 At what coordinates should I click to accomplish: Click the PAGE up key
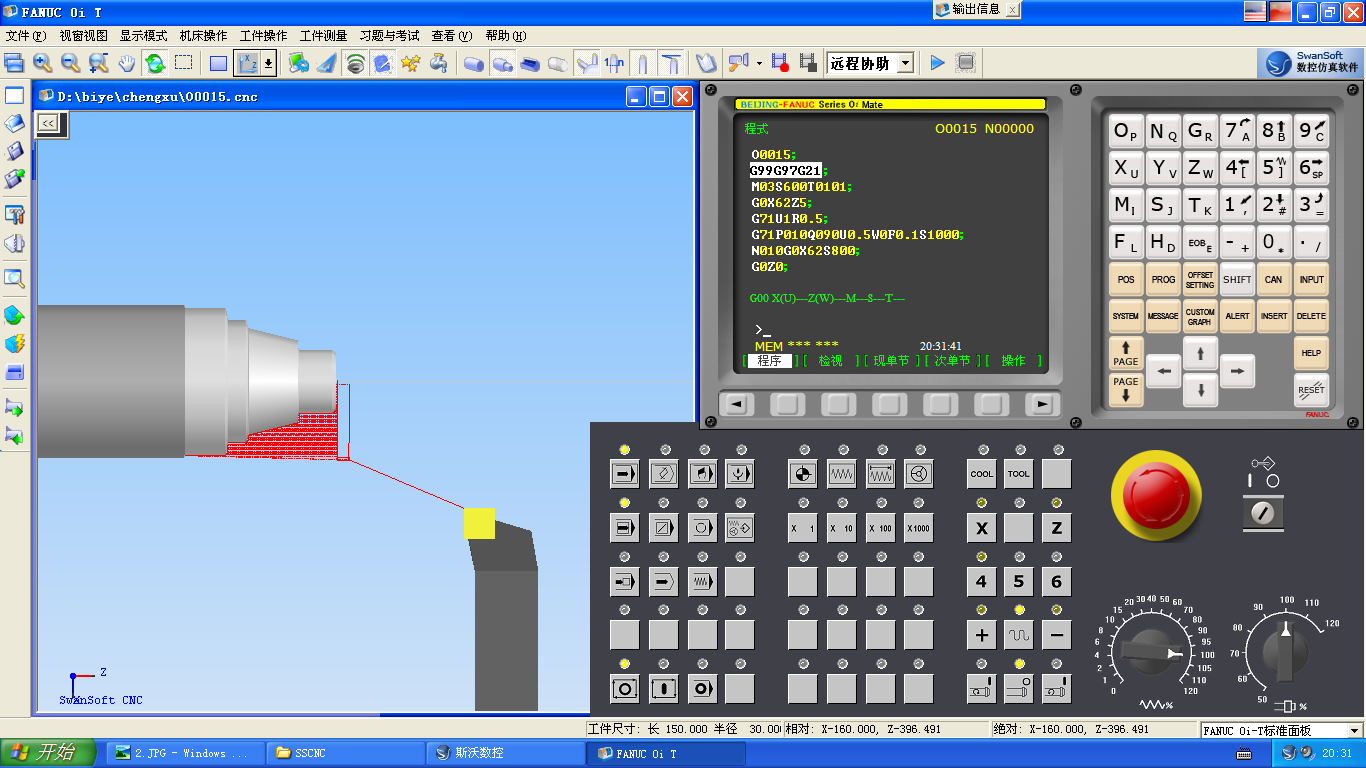(1126, 353)
